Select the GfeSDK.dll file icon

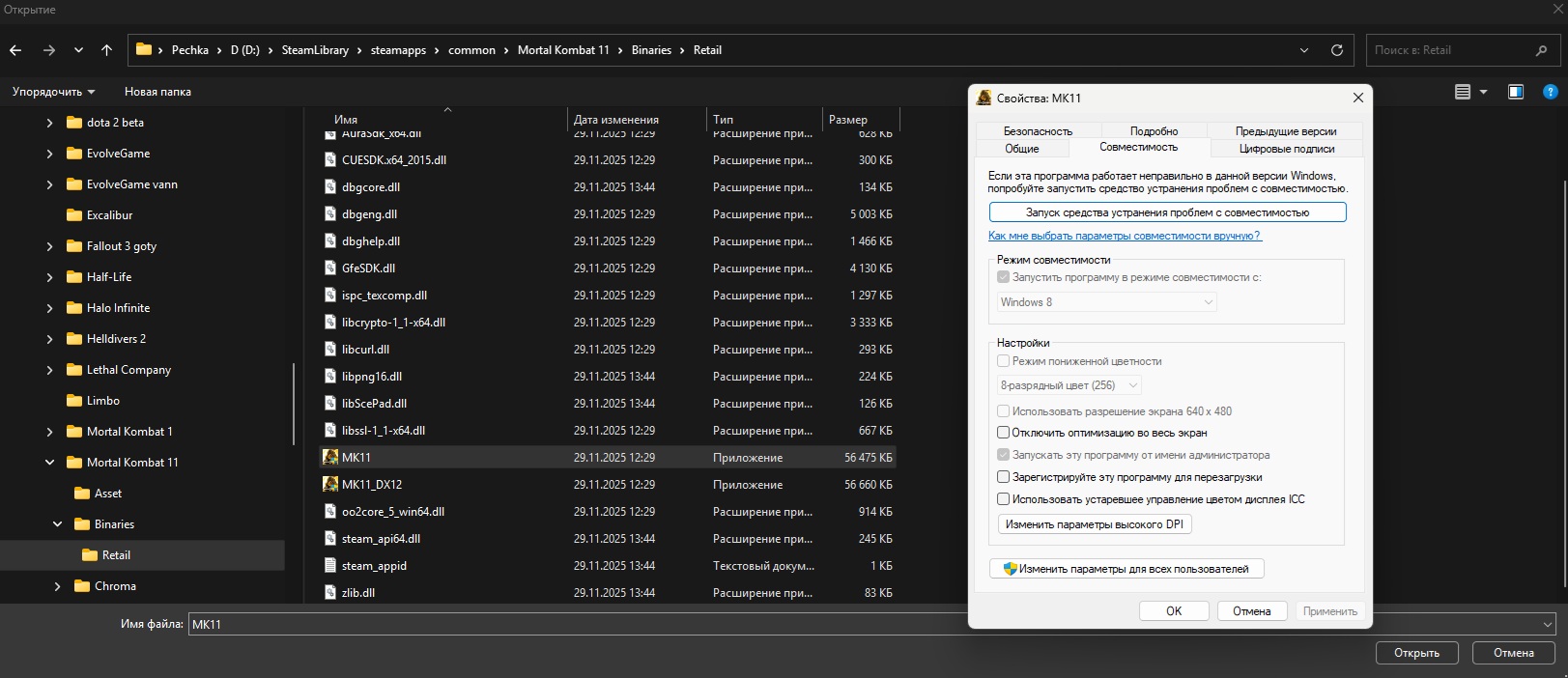pos(330,268)
